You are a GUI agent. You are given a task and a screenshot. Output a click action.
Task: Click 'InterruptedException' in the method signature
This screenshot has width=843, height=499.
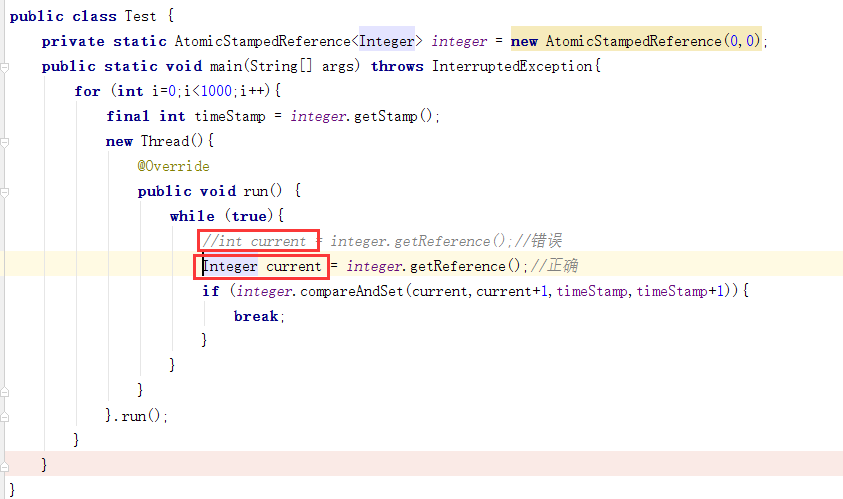coord(512,66)
